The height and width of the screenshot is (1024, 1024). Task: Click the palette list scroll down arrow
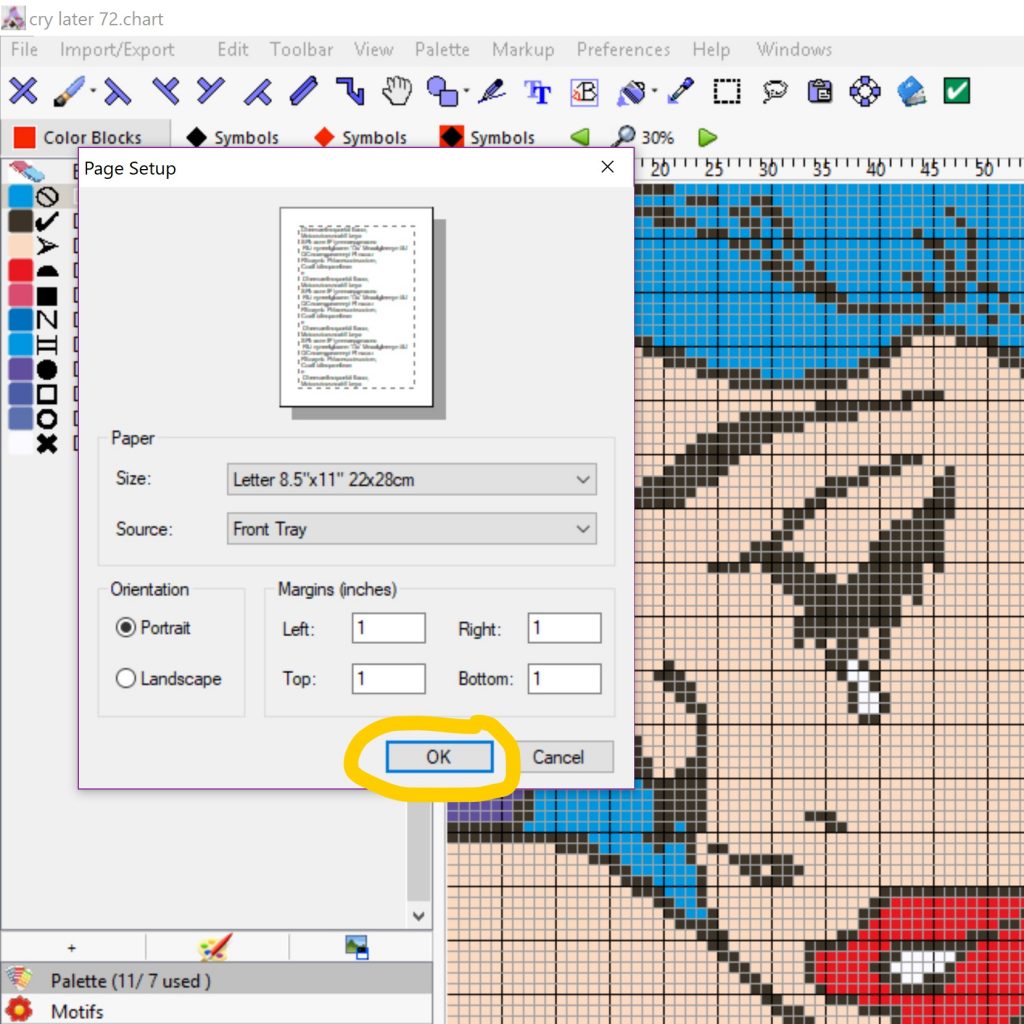(x=419, y=916)
